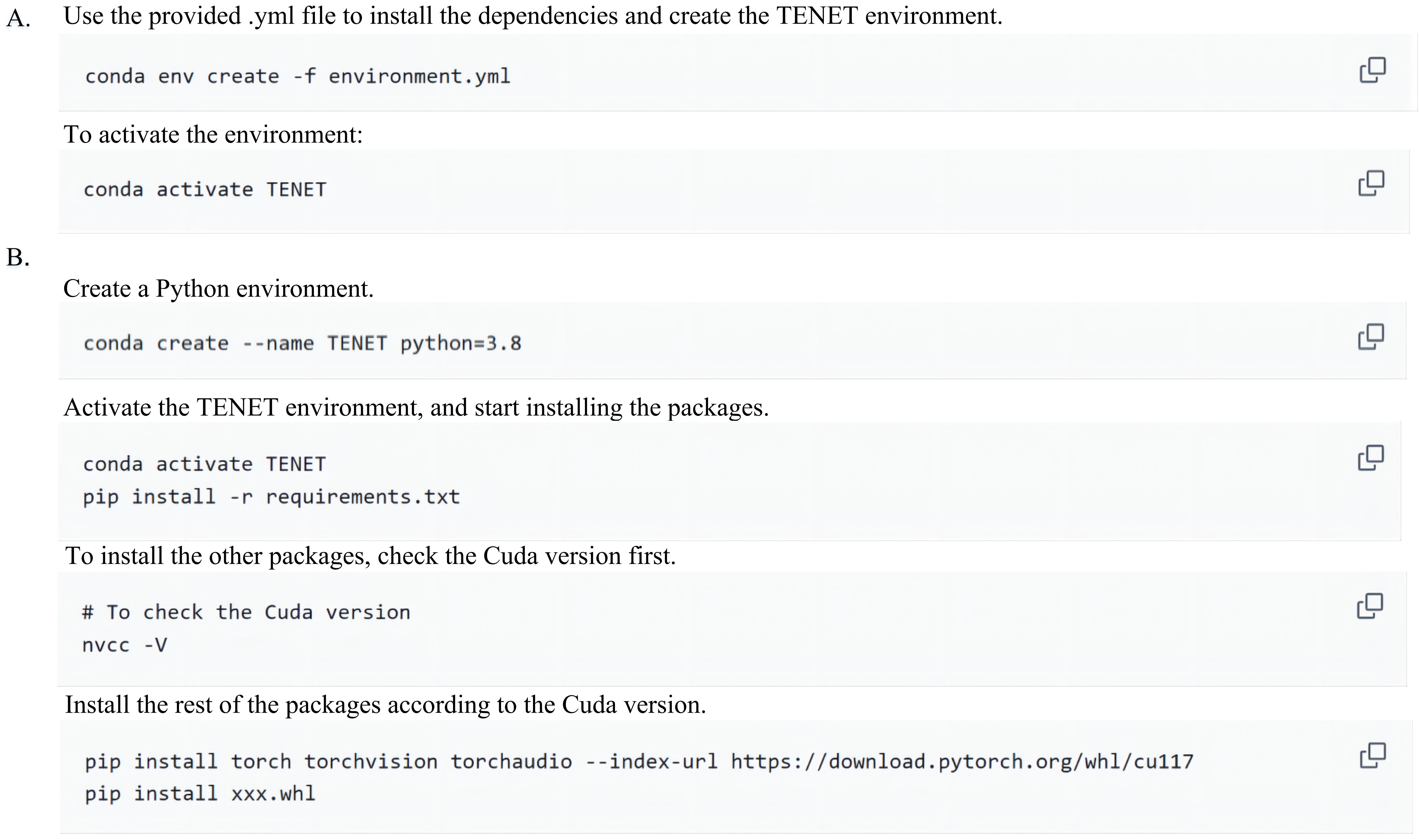
Task: Copy the pip install torch command block
Action: 1372,755
